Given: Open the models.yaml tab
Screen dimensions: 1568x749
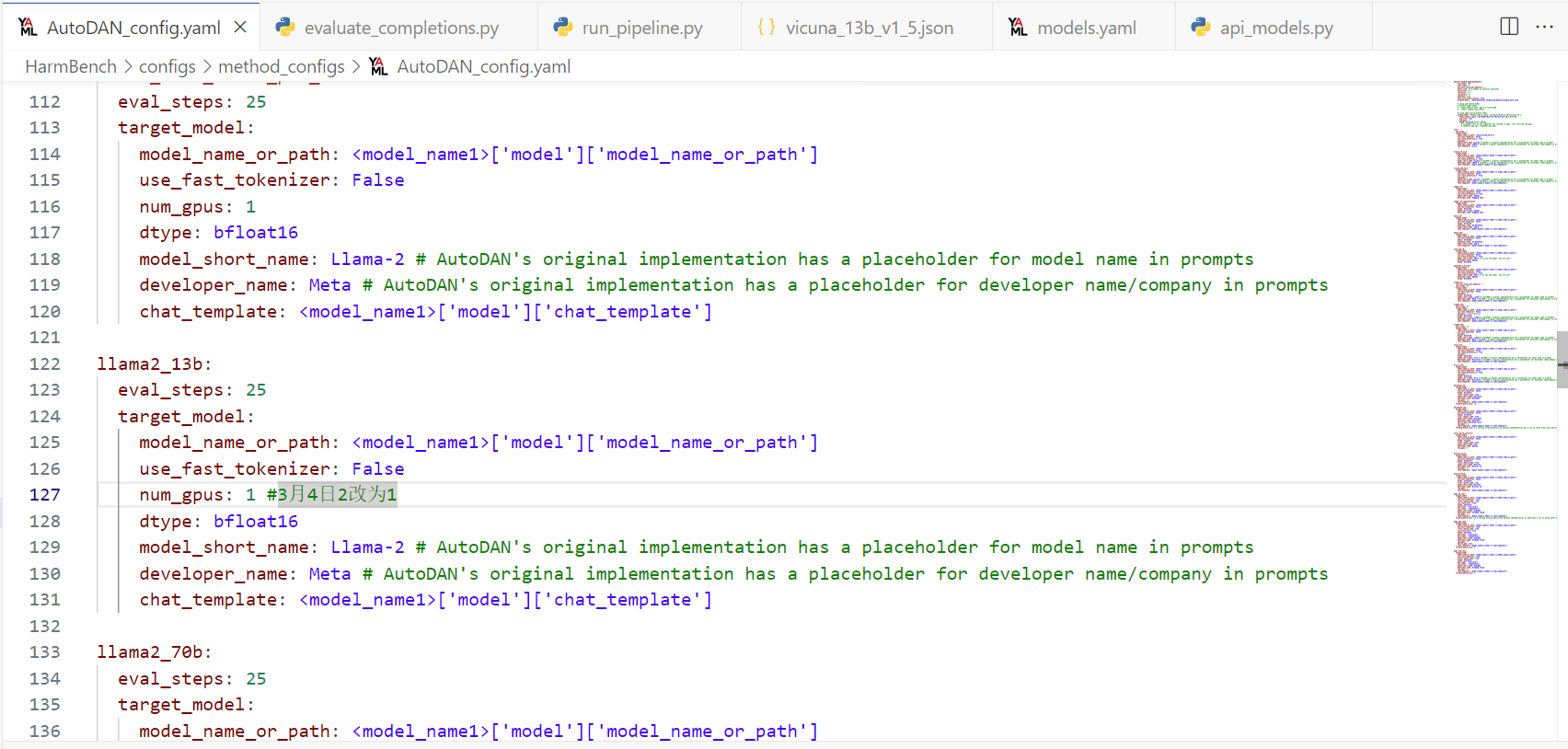Looking at the screenshot, I should click(x=1084, y=28).
